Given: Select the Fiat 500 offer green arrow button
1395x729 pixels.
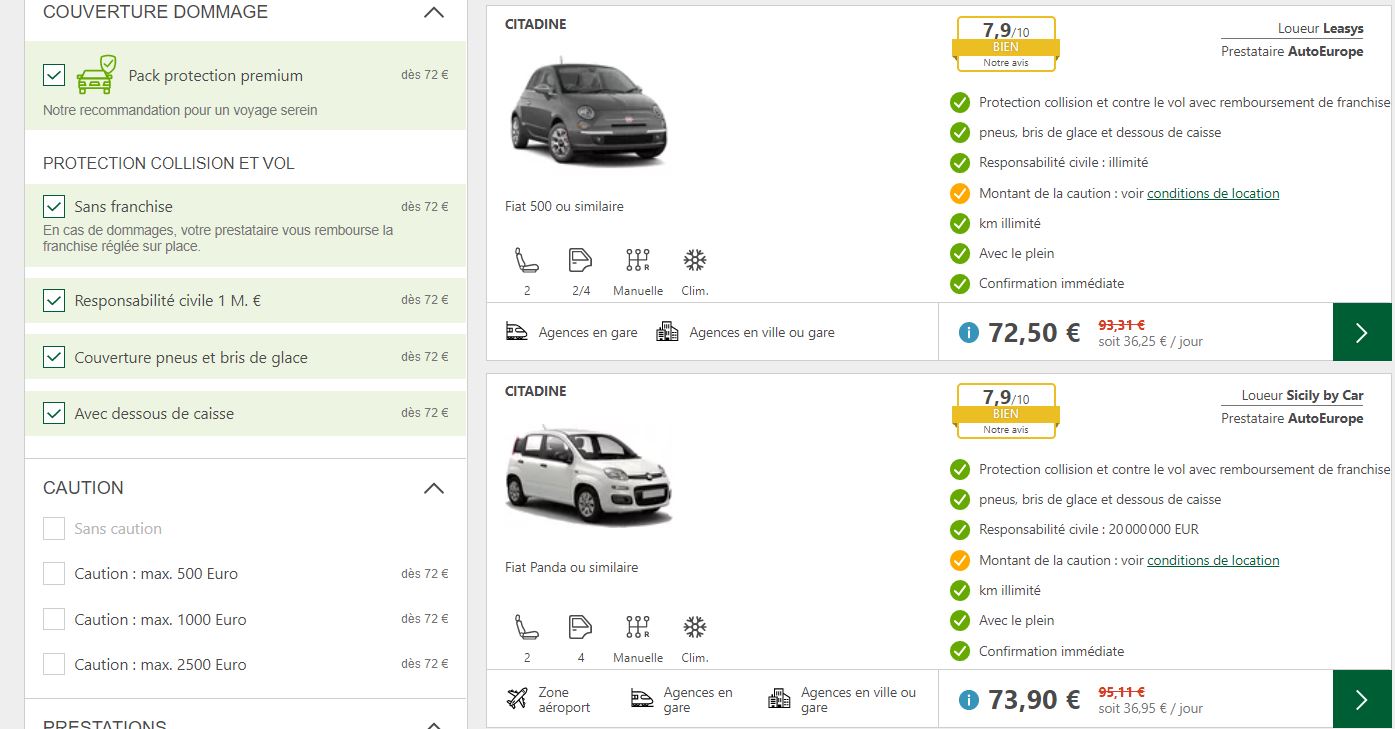Looking at the screenshot, I should coord(1361,332).
